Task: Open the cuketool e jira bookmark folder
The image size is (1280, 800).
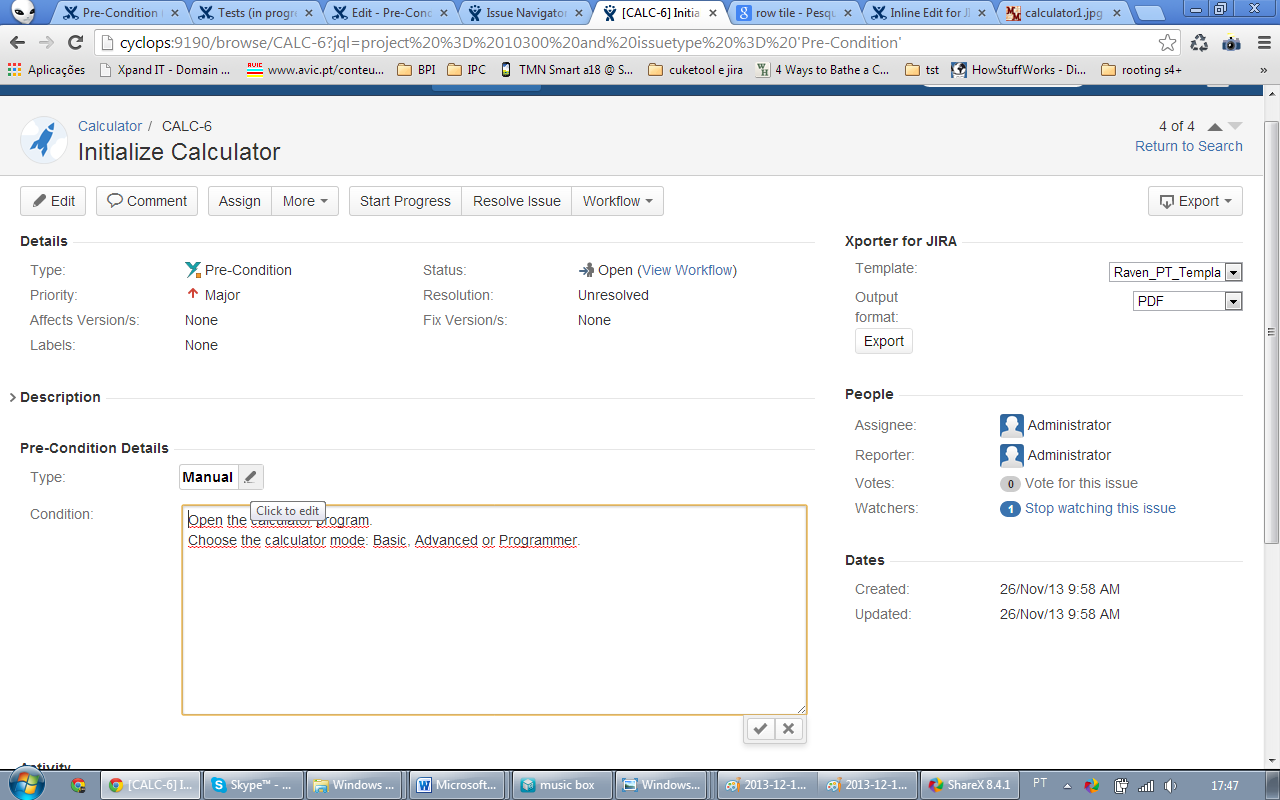Action: click(695, 70)
